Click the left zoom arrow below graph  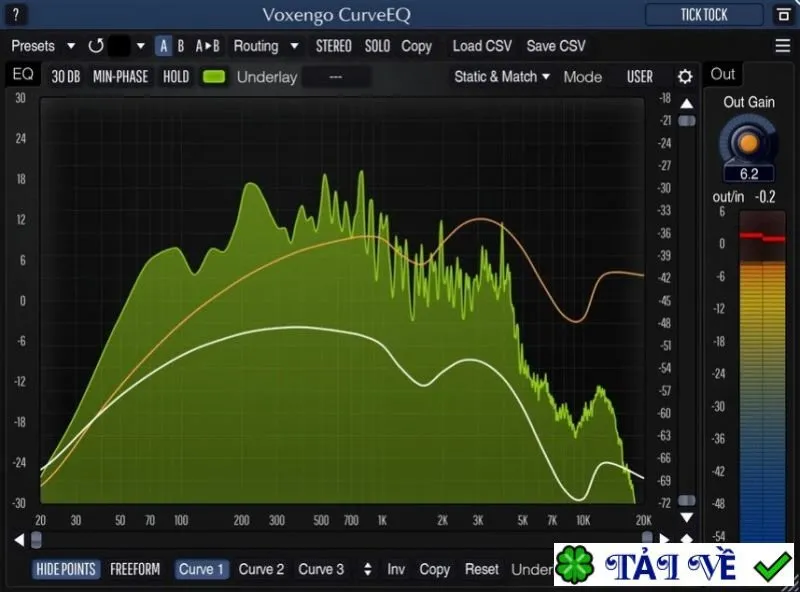pos(19,539)
